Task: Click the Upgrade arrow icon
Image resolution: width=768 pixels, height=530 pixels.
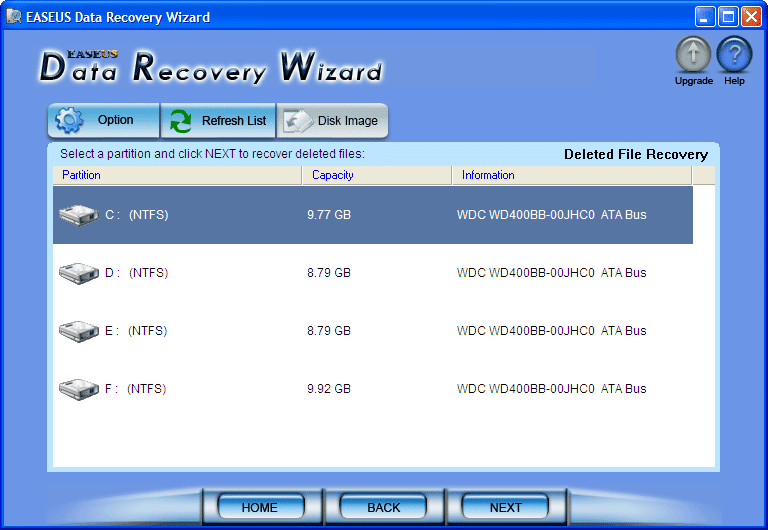Action: [x=693, y=54]
